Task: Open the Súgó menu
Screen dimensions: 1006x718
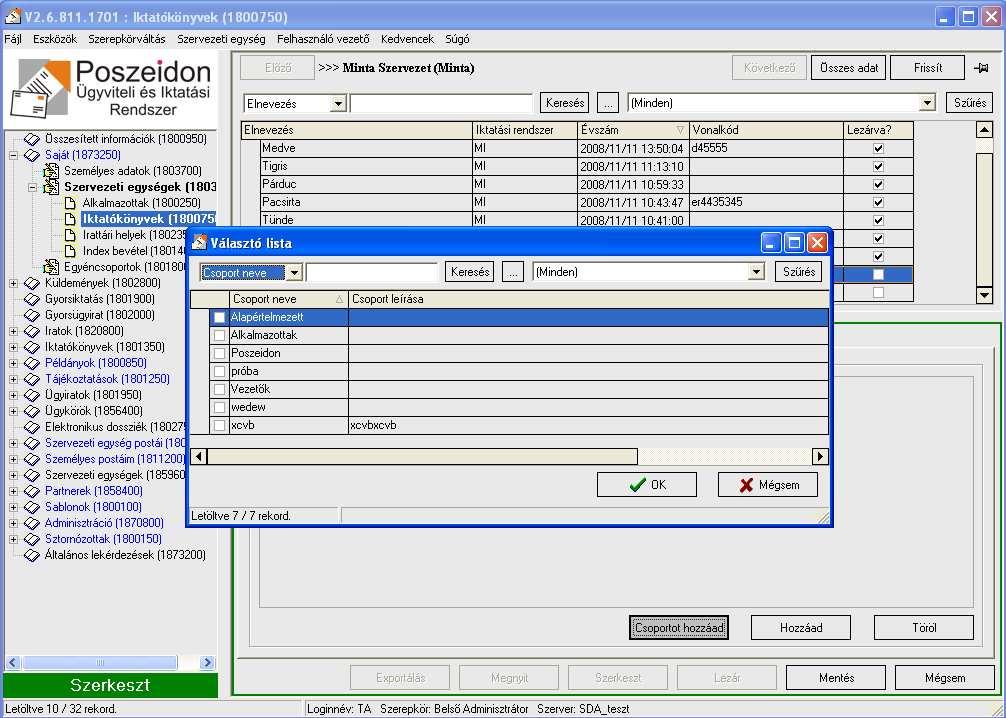Action: [457, 39]
